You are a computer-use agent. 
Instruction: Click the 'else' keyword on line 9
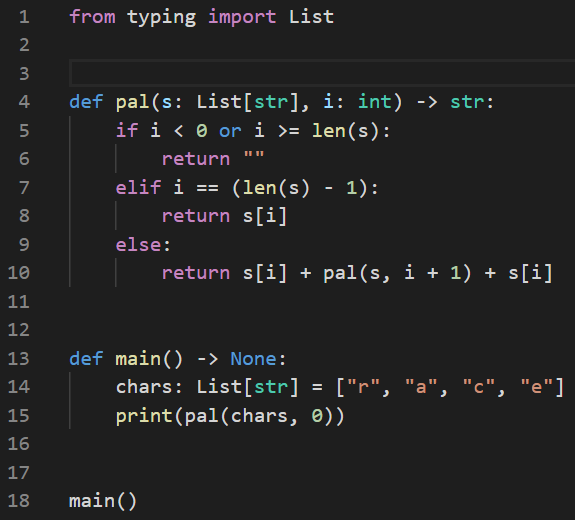coord(138,245)
